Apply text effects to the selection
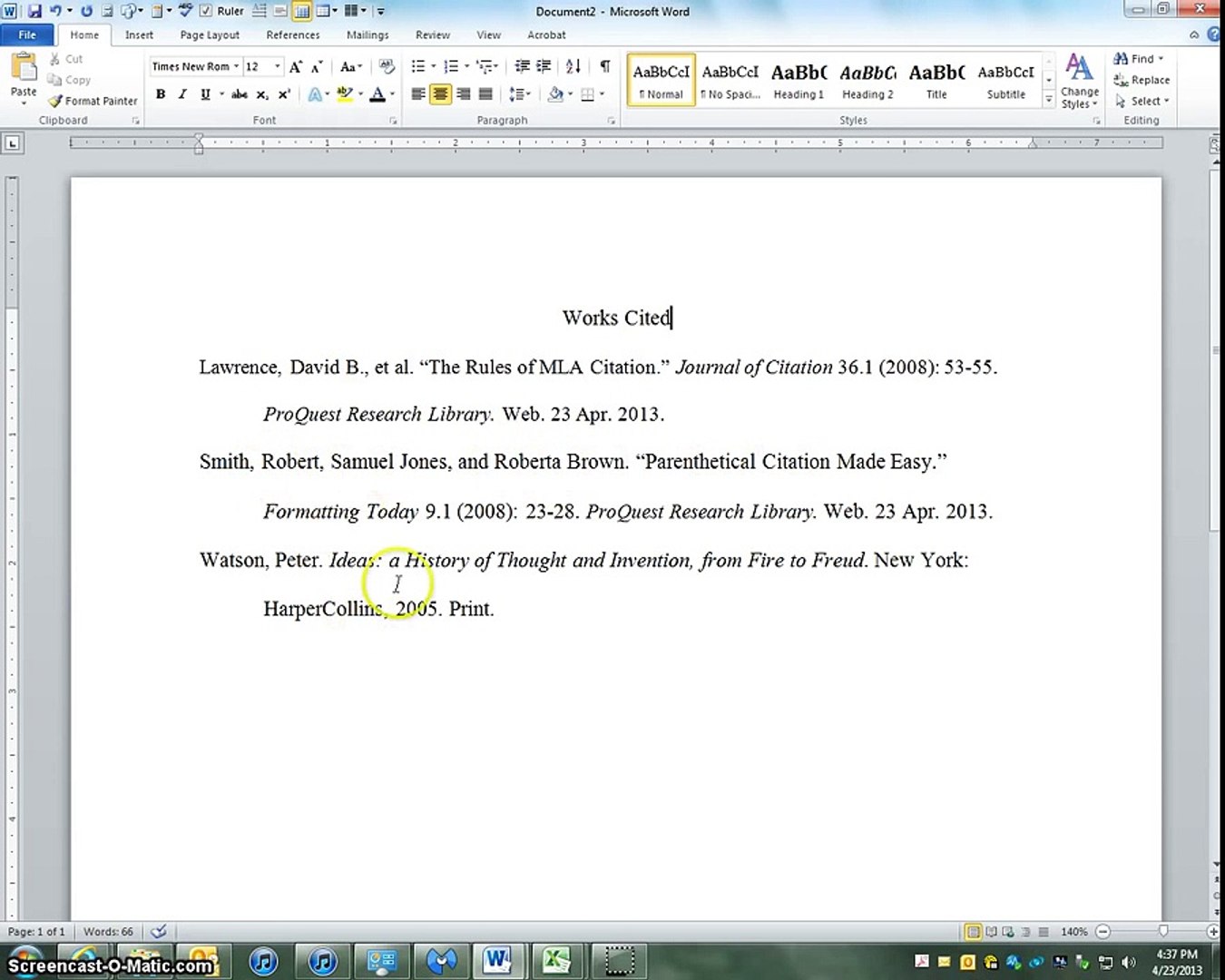 (316, 93)
